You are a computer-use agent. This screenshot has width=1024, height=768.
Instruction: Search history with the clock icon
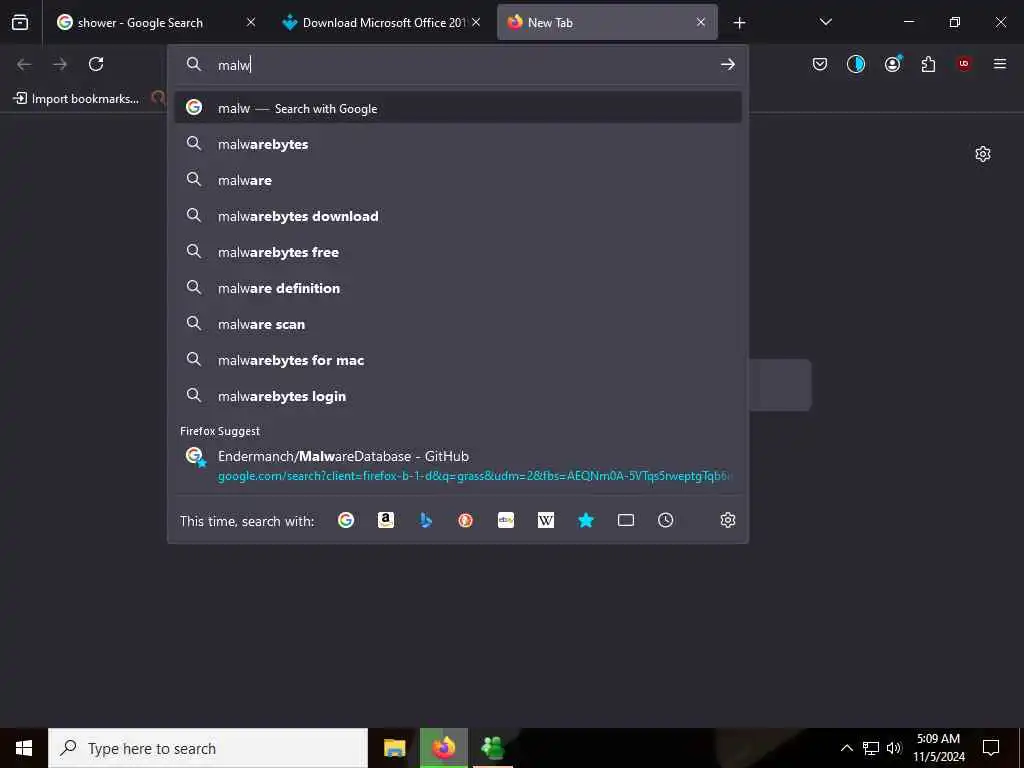tap(665, 520)
